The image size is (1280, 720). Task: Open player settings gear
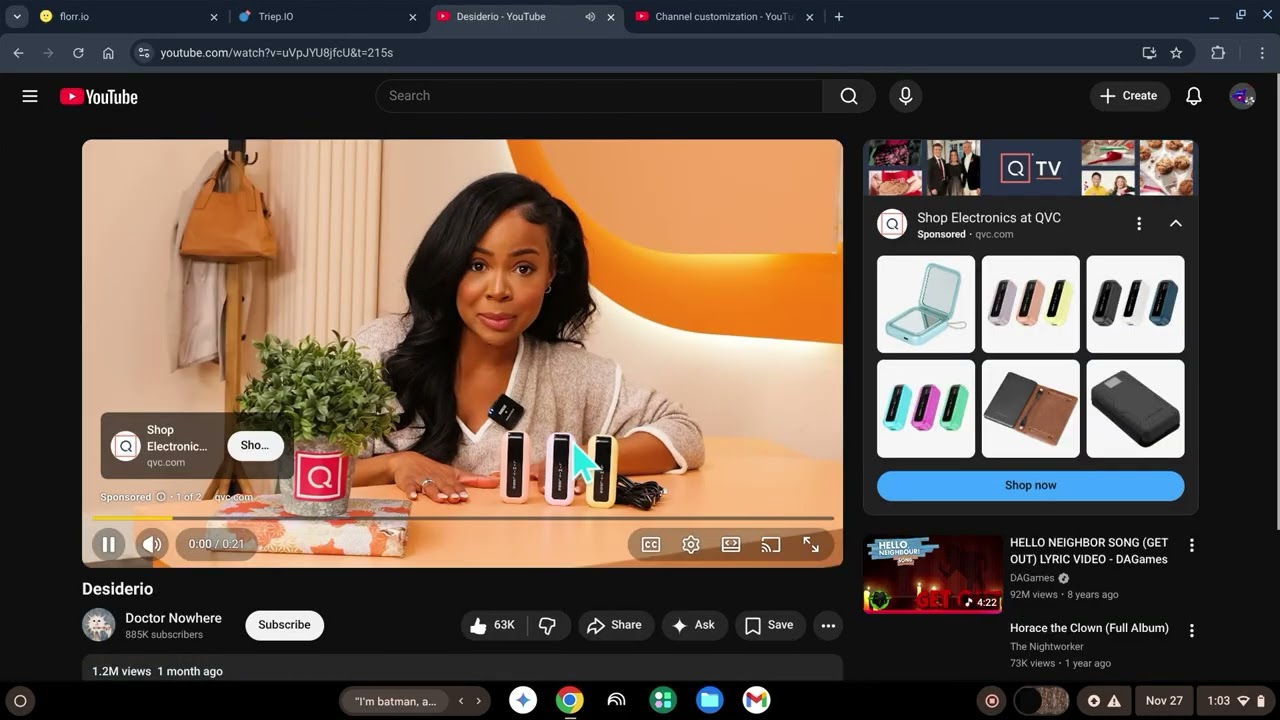pos(691,544)
